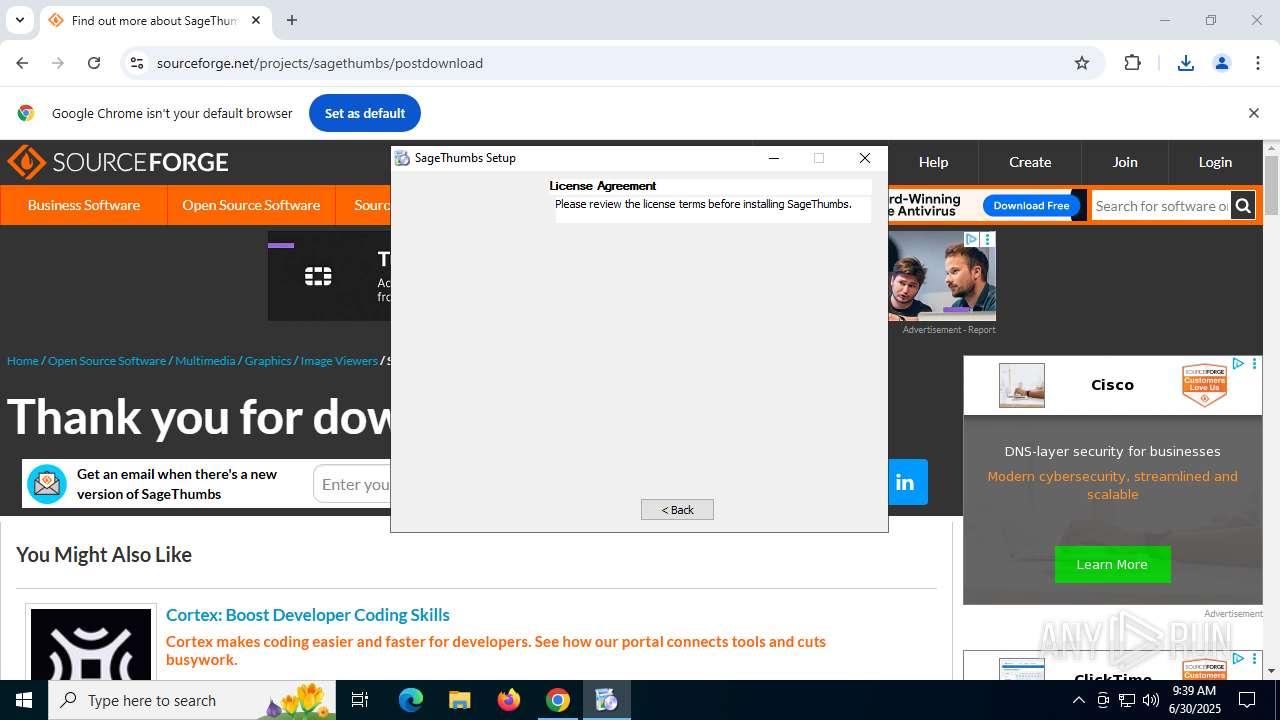
Task: Show hidden system tray icons
Action: [x=1078, y=700]
